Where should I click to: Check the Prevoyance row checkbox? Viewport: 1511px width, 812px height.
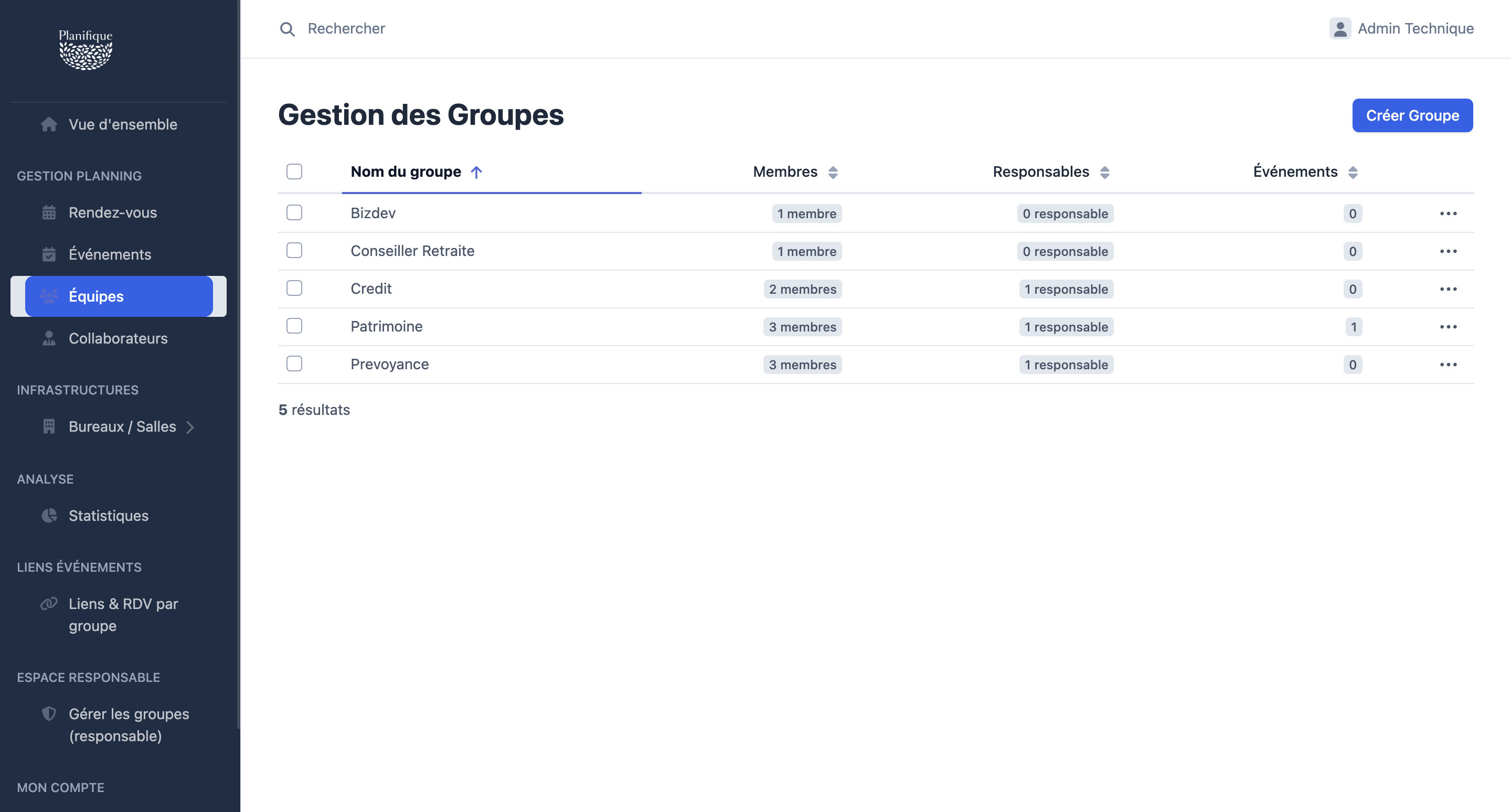pyautogui.click(x=294, y=364)
